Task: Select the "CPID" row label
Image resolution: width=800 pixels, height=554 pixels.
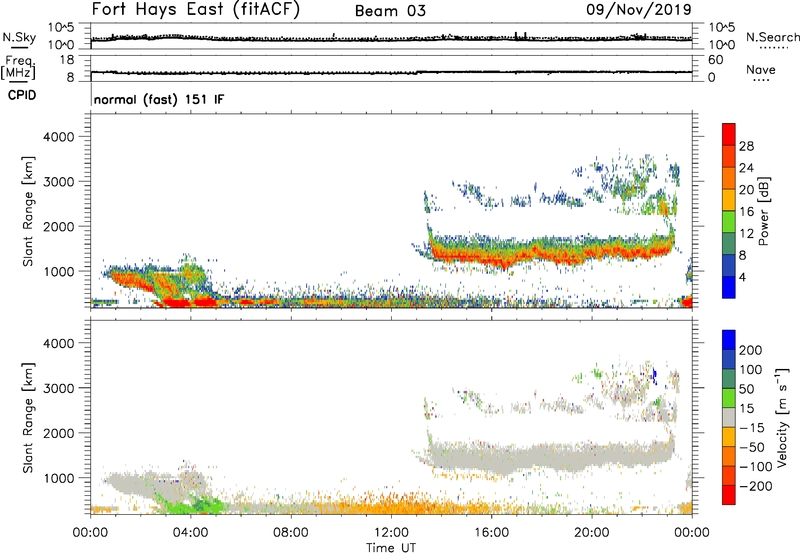Action: tap(22, 95)
